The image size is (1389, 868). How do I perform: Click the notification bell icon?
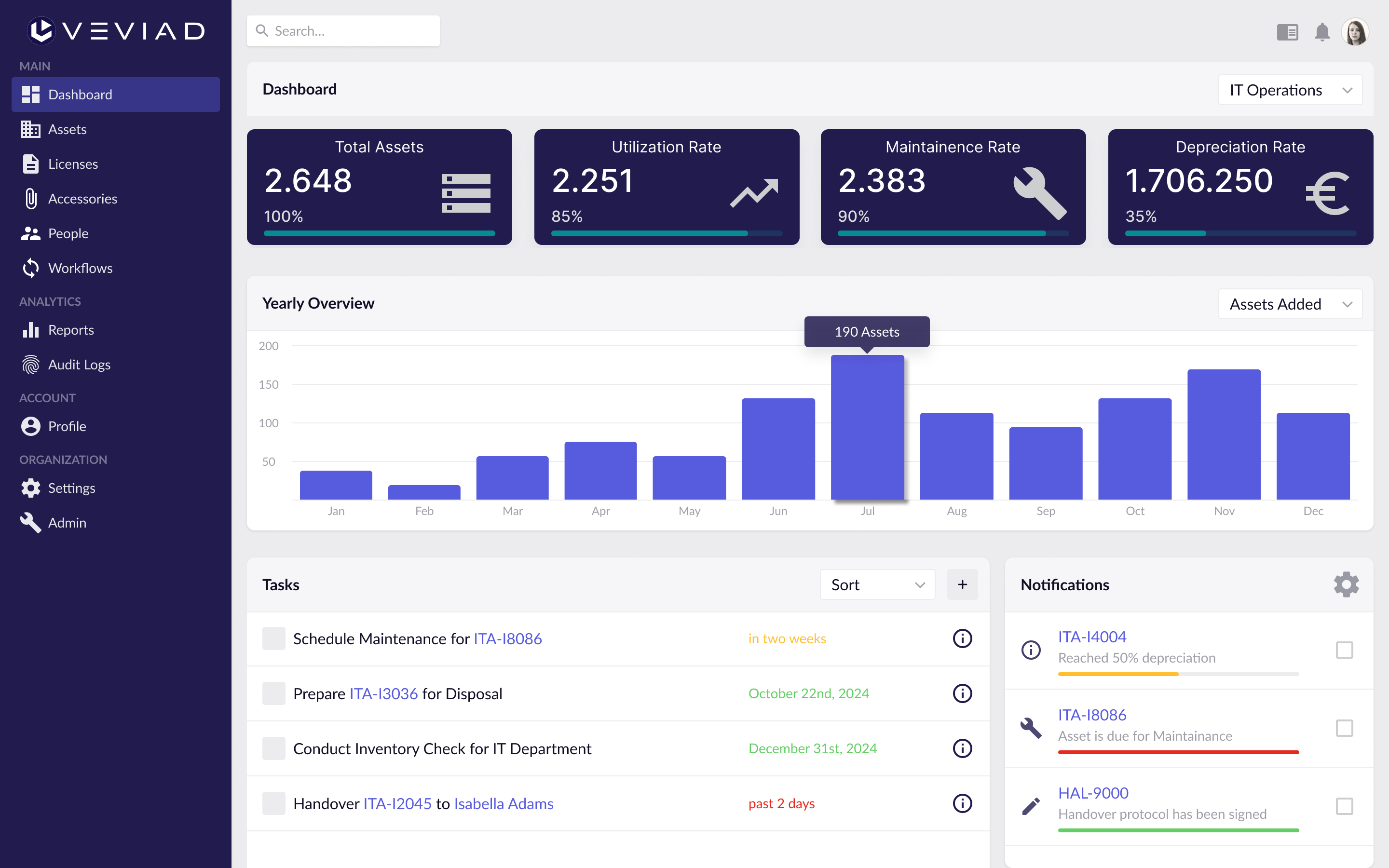click(1322, 31)
